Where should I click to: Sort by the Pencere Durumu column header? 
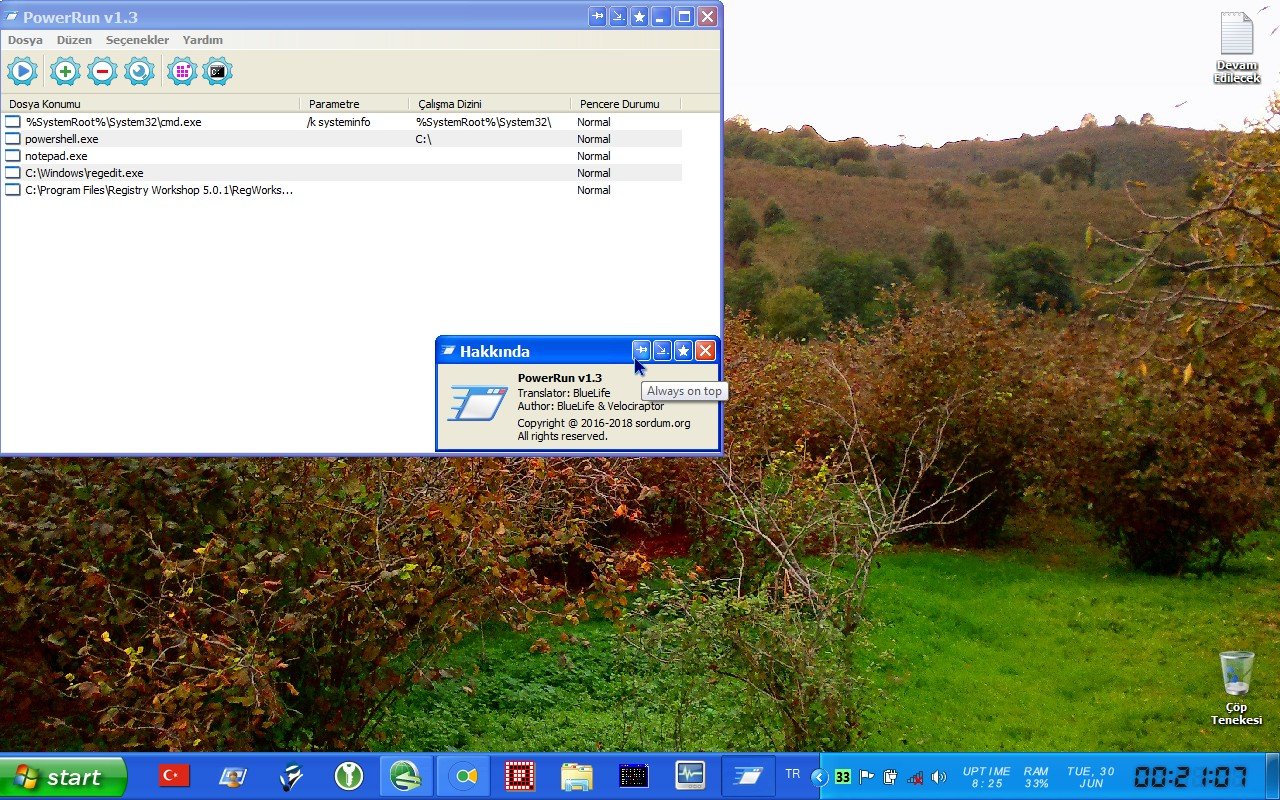click(625, 104)
